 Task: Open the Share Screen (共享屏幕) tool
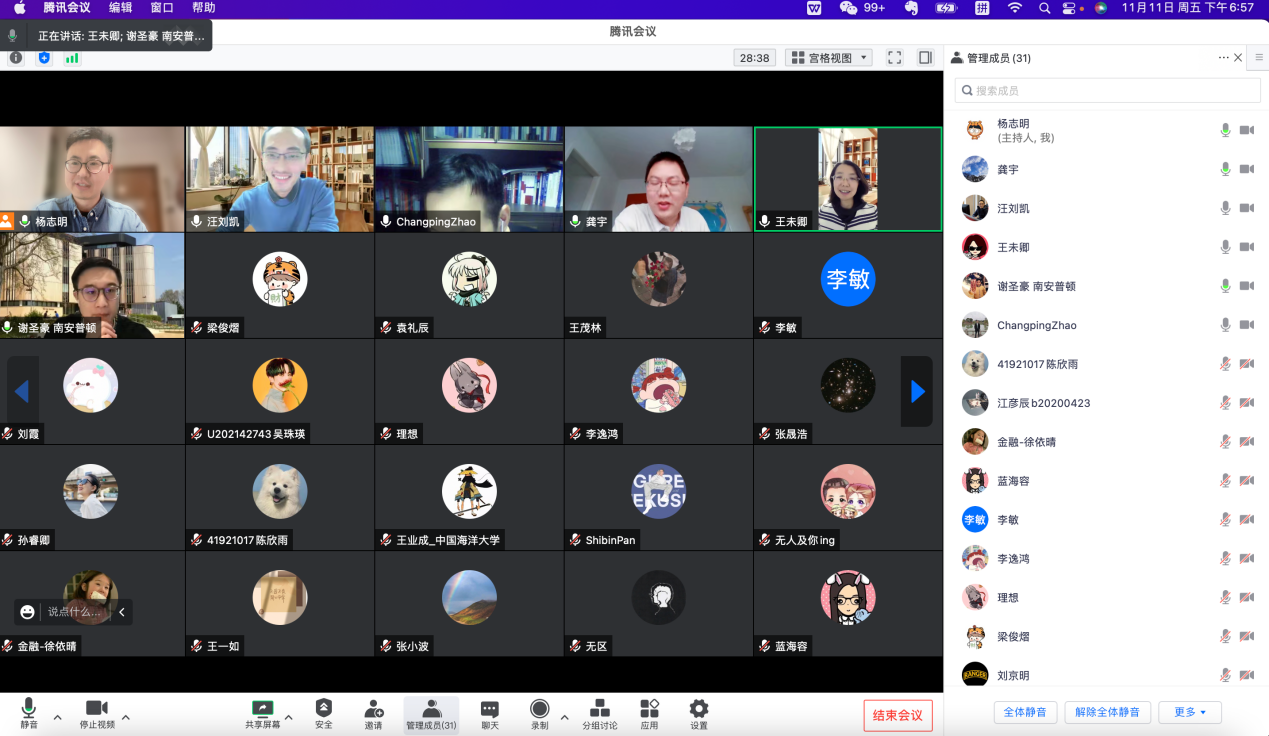click(262, 713)
